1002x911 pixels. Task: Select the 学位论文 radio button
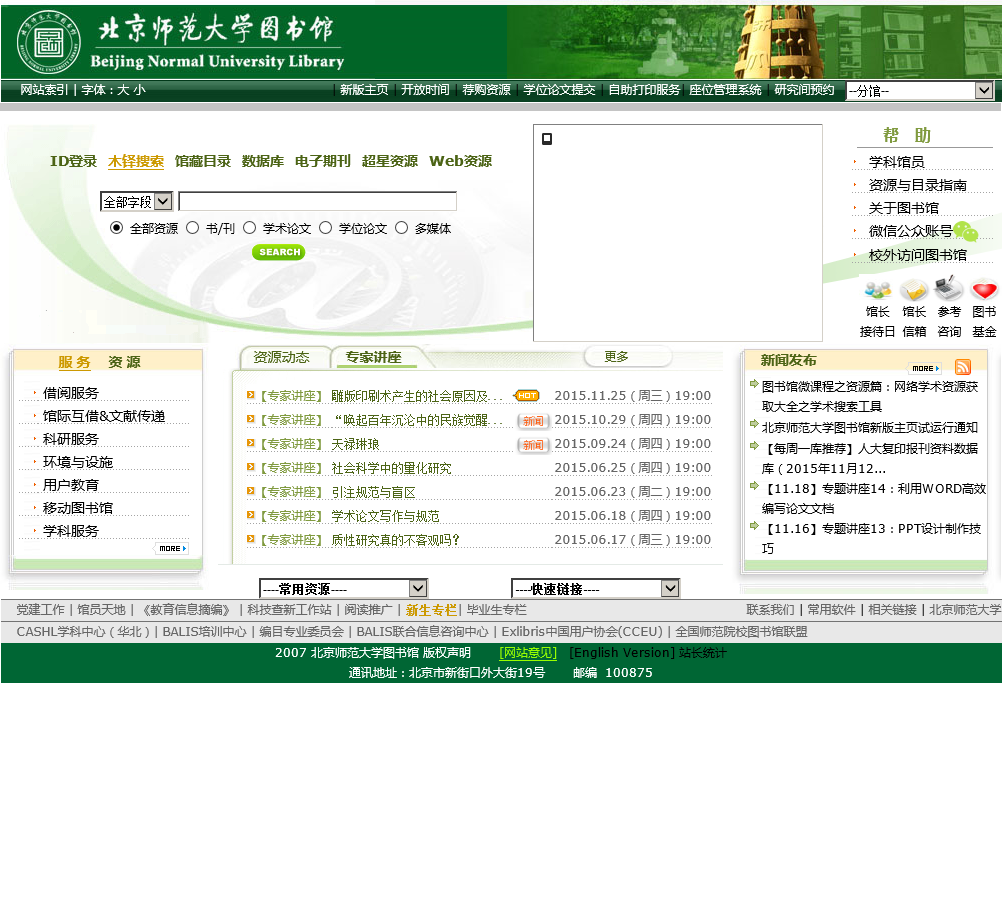click(x=325, y=228)
